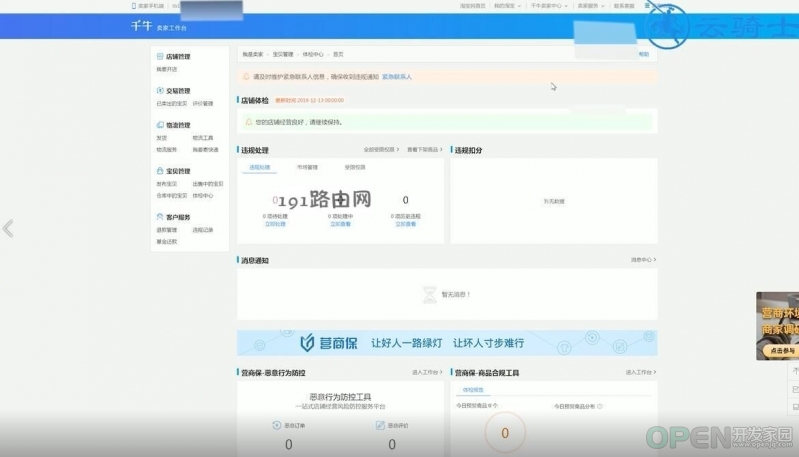
Task: Open 违规记录 in sidebar
Action: [203, 230]
